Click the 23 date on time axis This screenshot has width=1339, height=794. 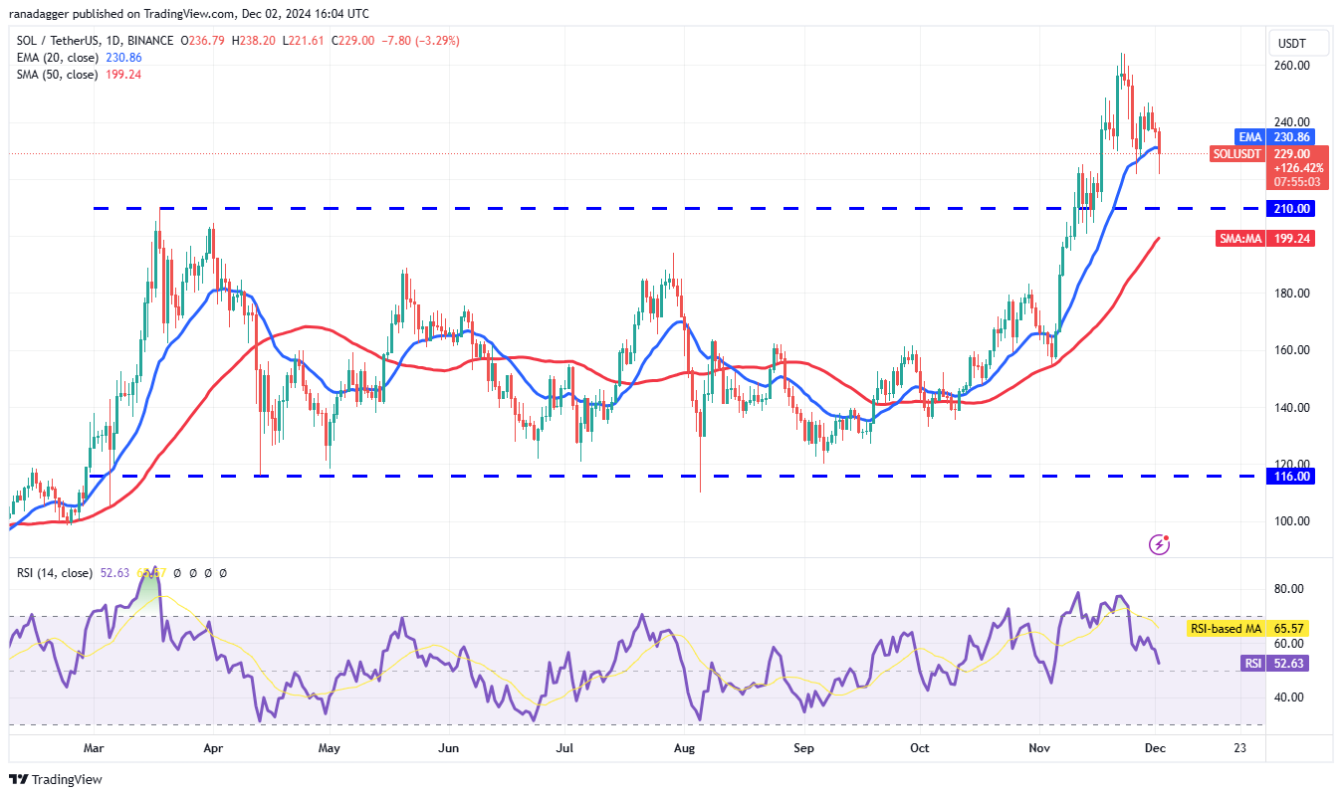[x=1240, y=748]
